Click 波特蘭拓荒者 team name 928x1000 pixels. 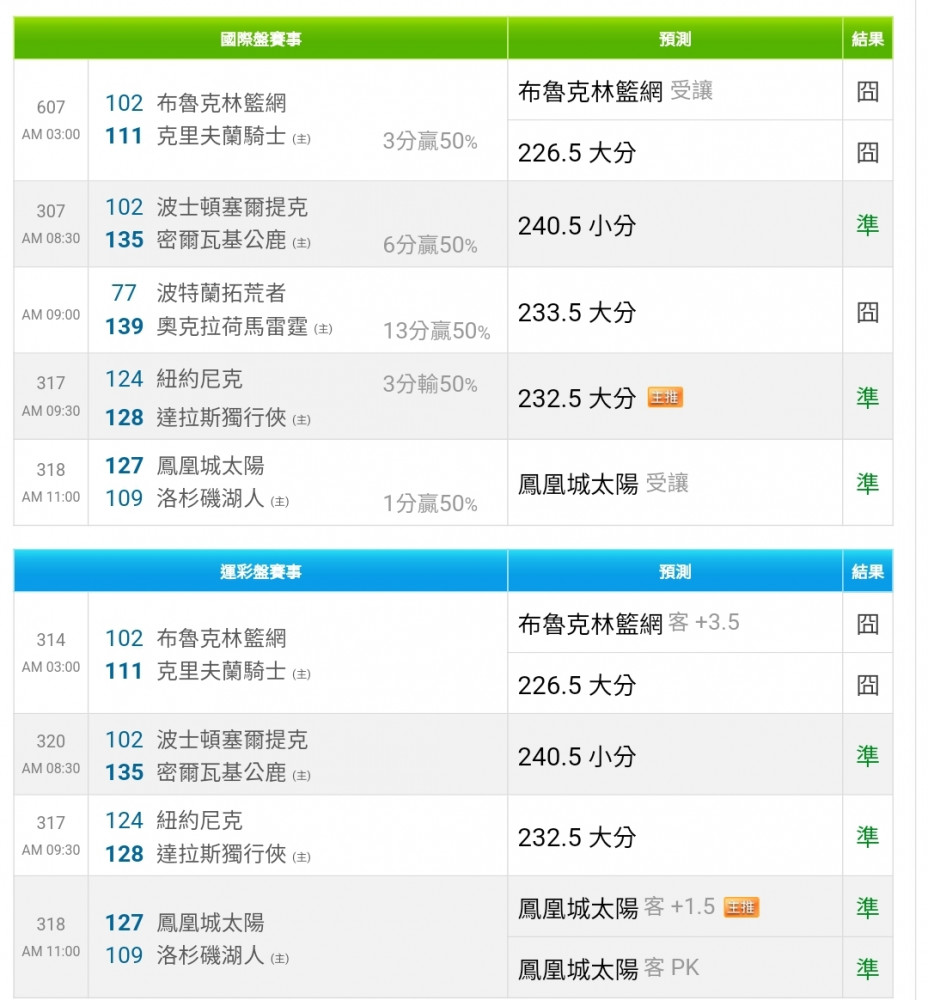(x=221, y=293)
